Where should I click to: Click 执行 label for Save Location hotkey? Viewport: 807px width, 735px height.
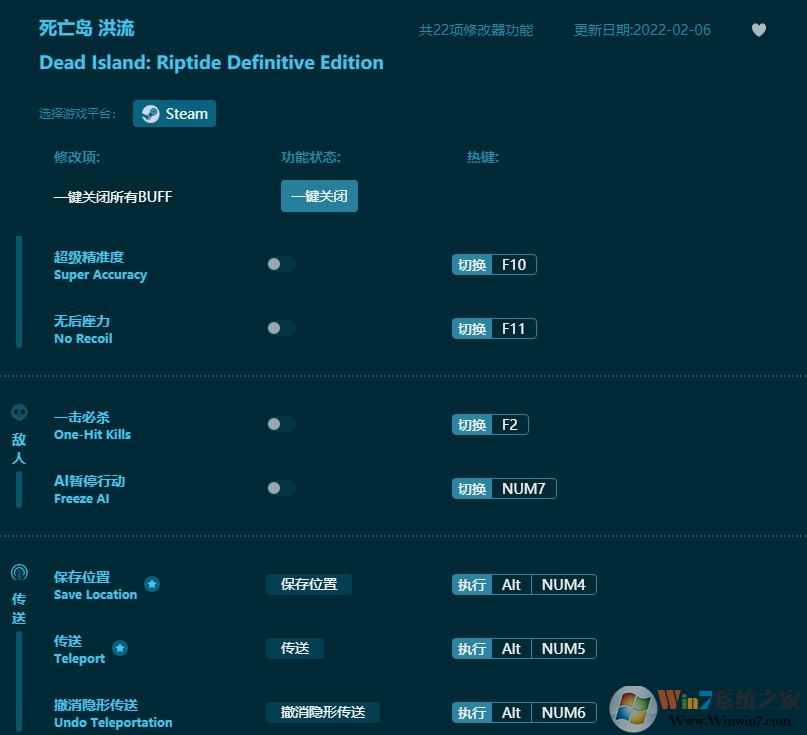(x=472, y=585)
